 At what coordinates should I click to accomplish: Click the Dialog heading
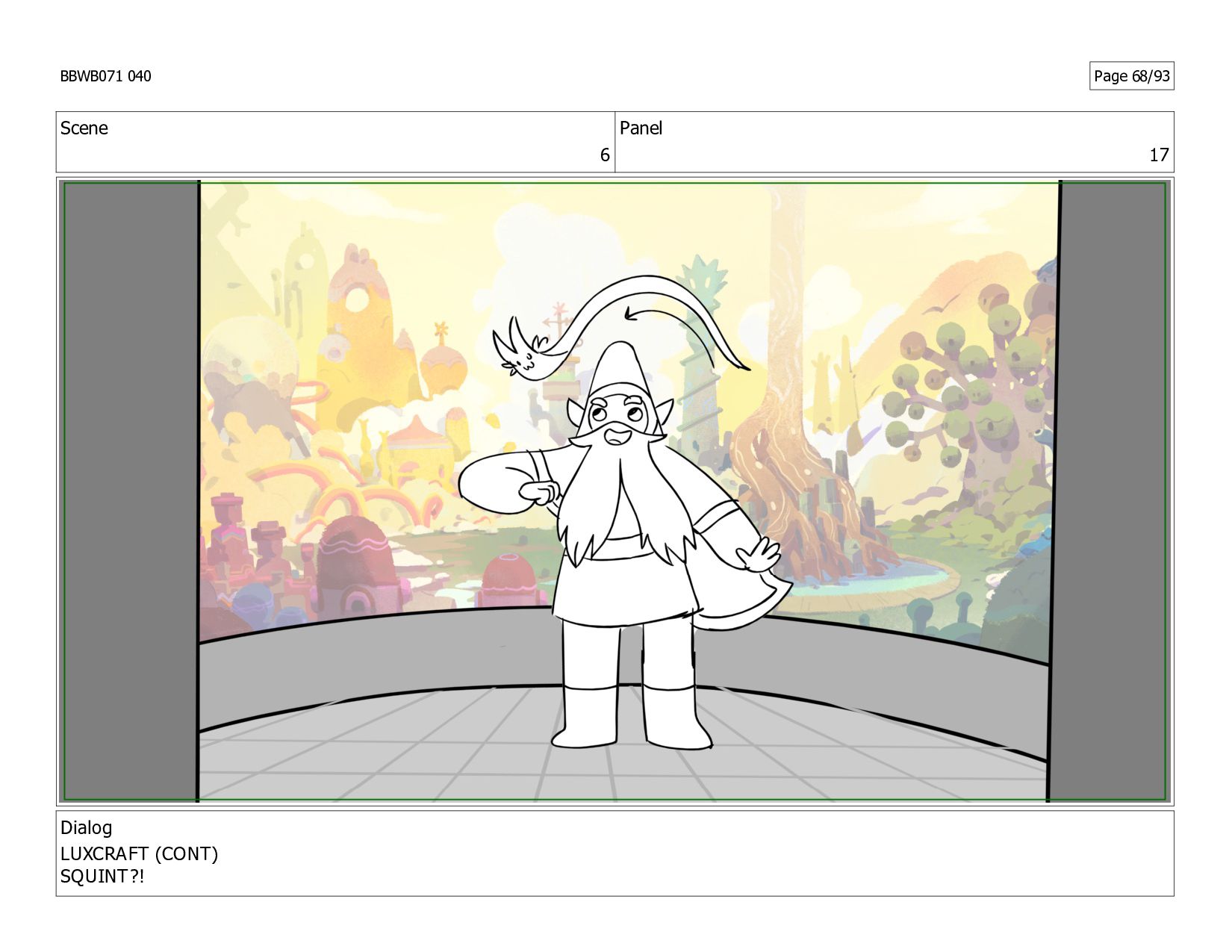[x=86, y=828]
